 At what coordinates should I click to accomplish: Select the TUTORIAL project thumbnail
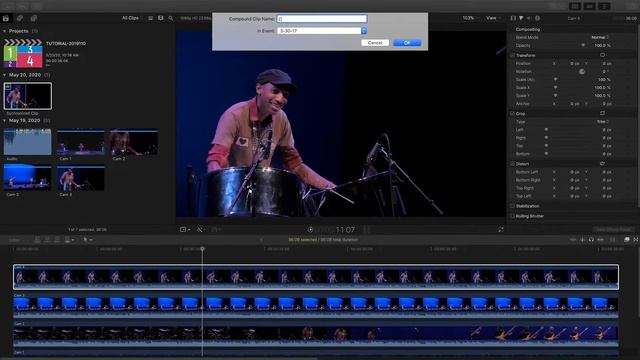tap(23, 53)
